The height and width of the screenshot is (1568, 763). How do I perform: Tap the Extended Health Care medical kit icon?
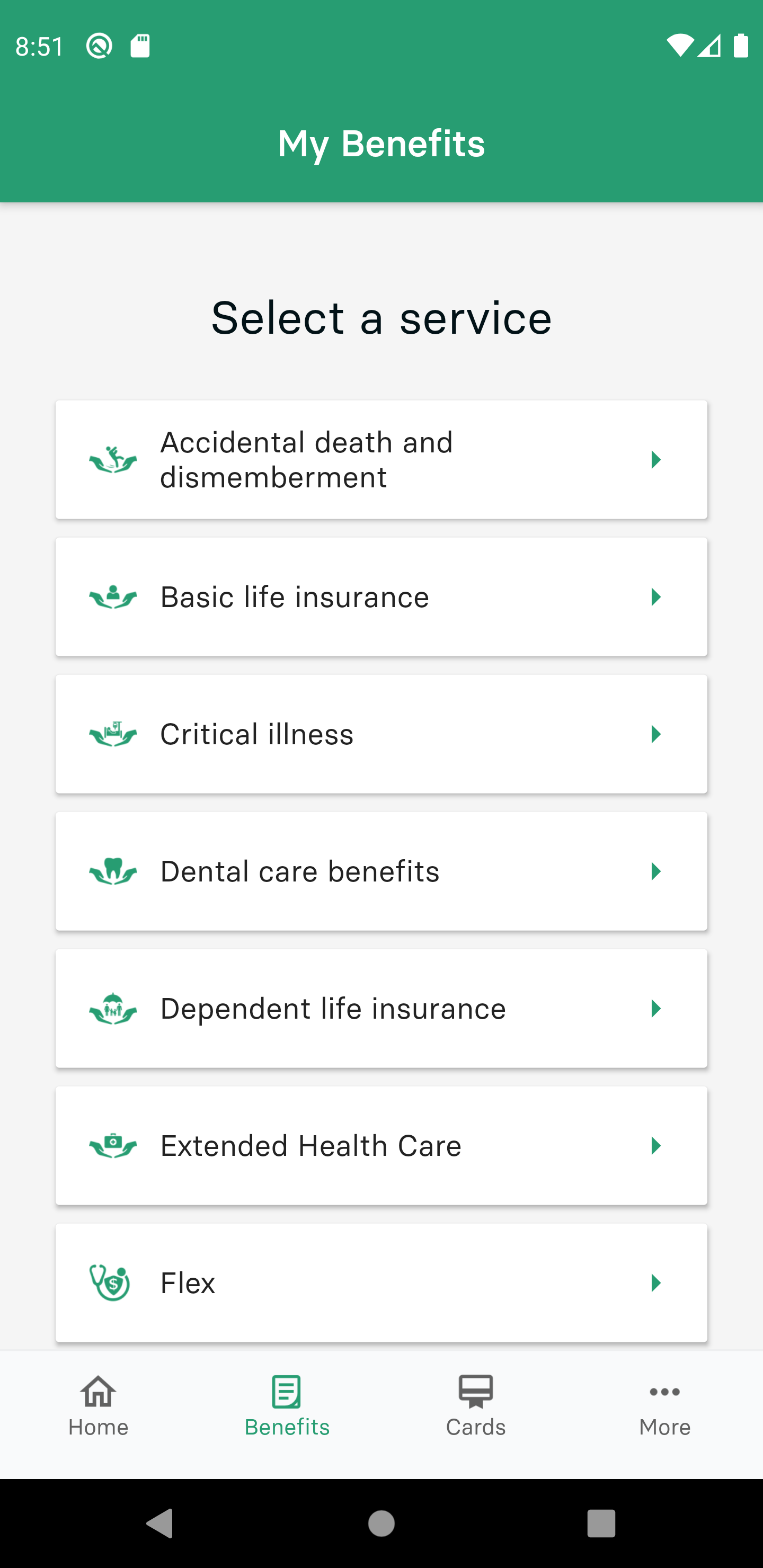(113, 1146)
